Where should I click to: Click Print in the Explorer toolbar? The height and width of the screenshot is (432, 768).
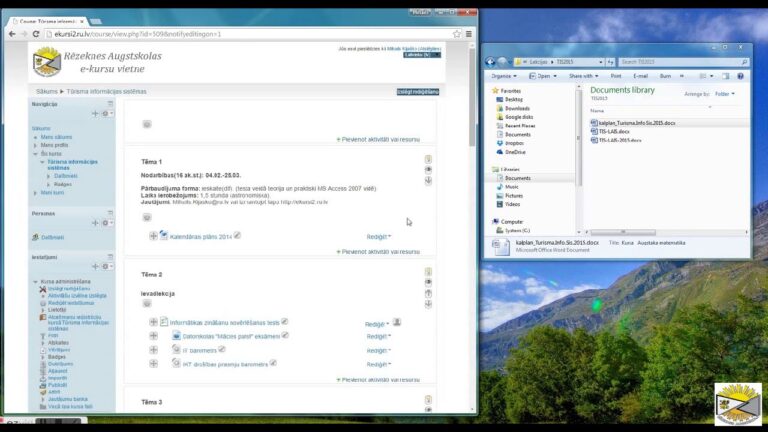[616, 76]
